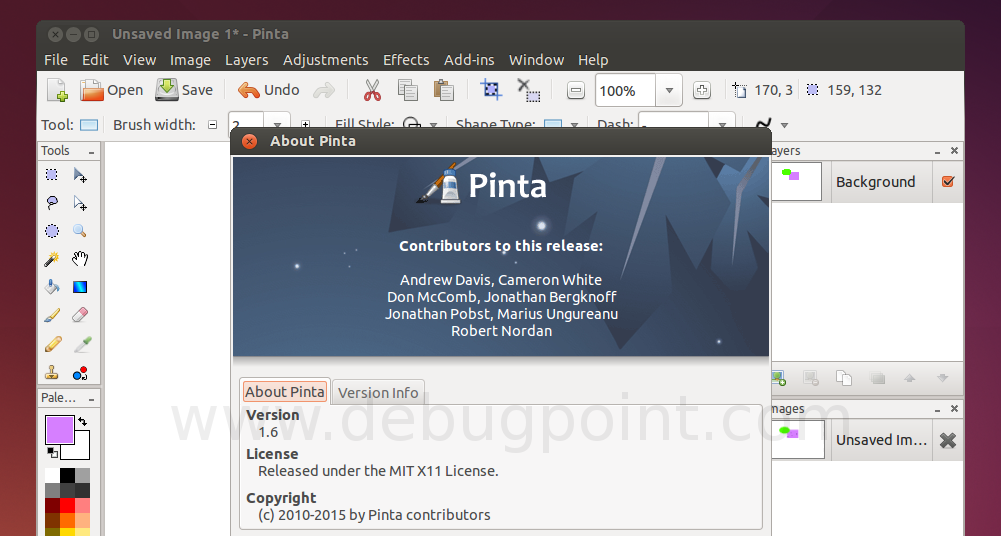Click the Deselect All icon
Viewport: 1001px width, 536px height.
point(529,90)
